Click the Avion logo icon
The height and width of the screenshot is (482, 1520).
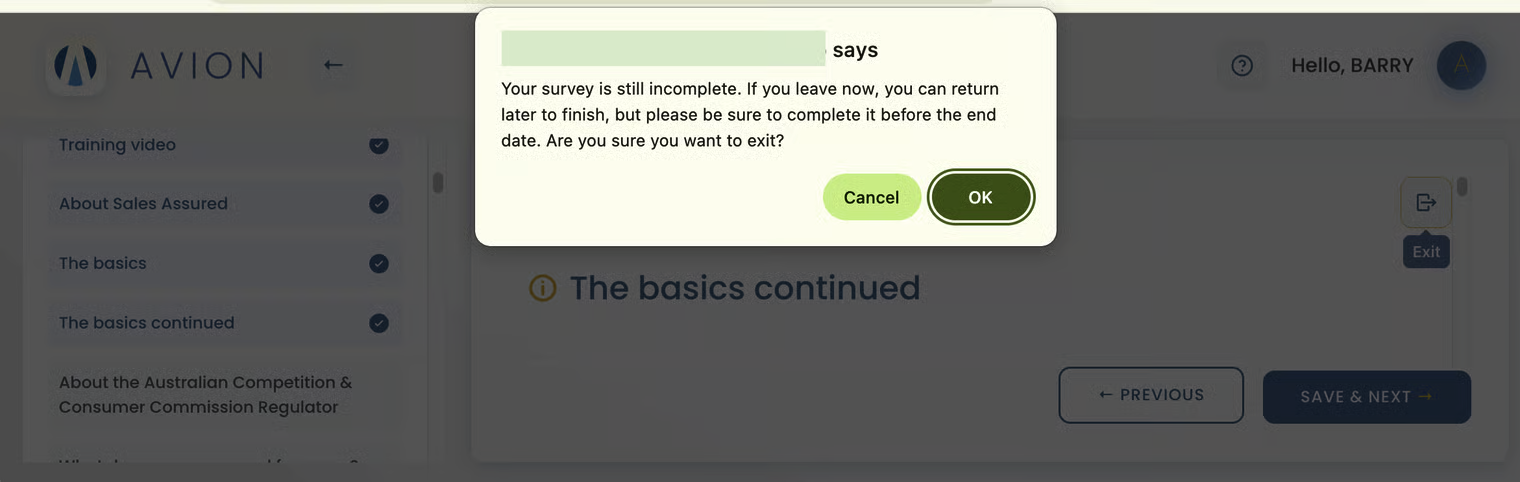pos(76,66)
